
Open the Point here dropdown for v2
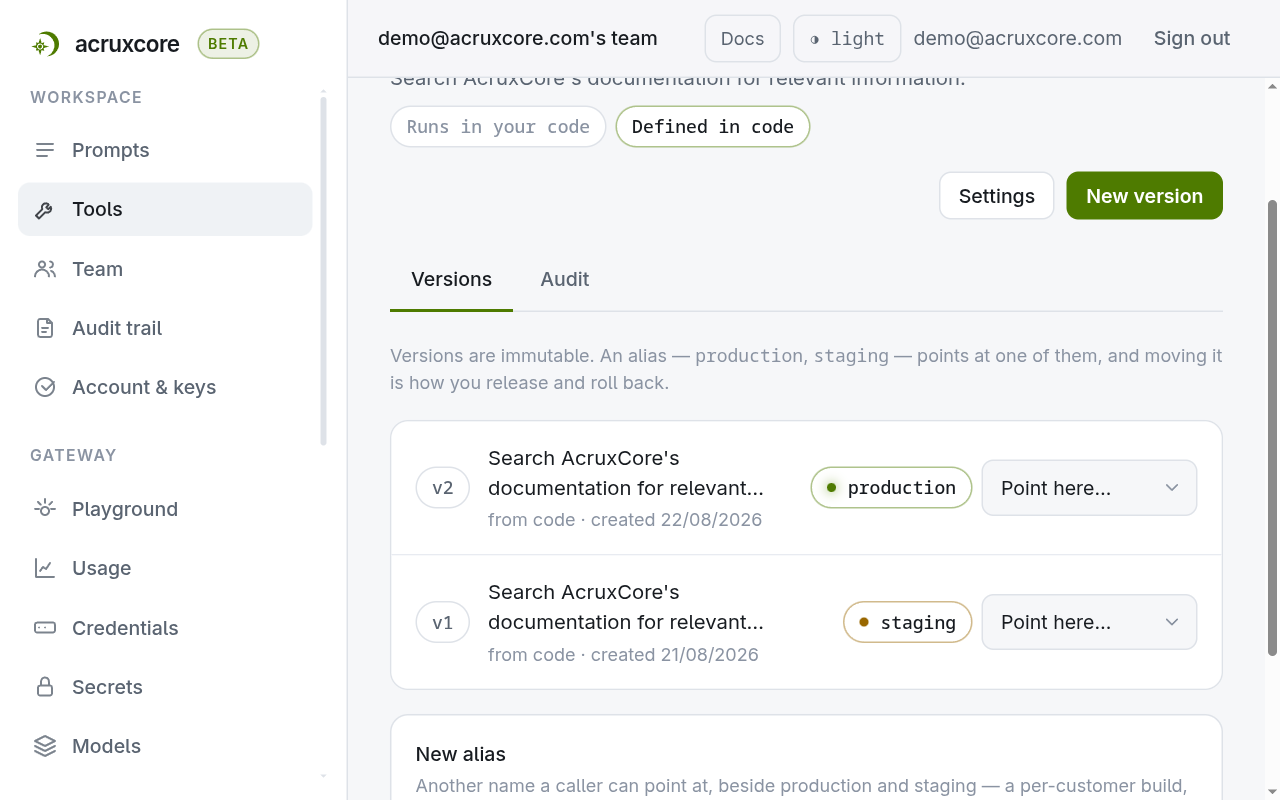pos(1089,488)
